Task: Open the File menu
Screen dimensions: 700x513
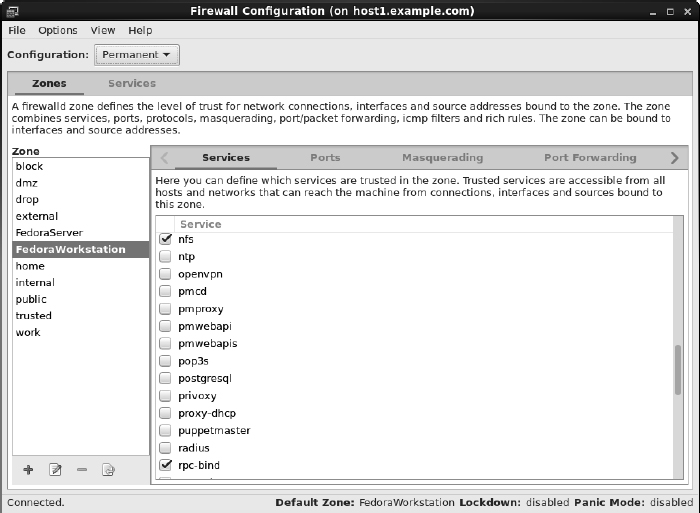Action: click(x=17, y=30)
